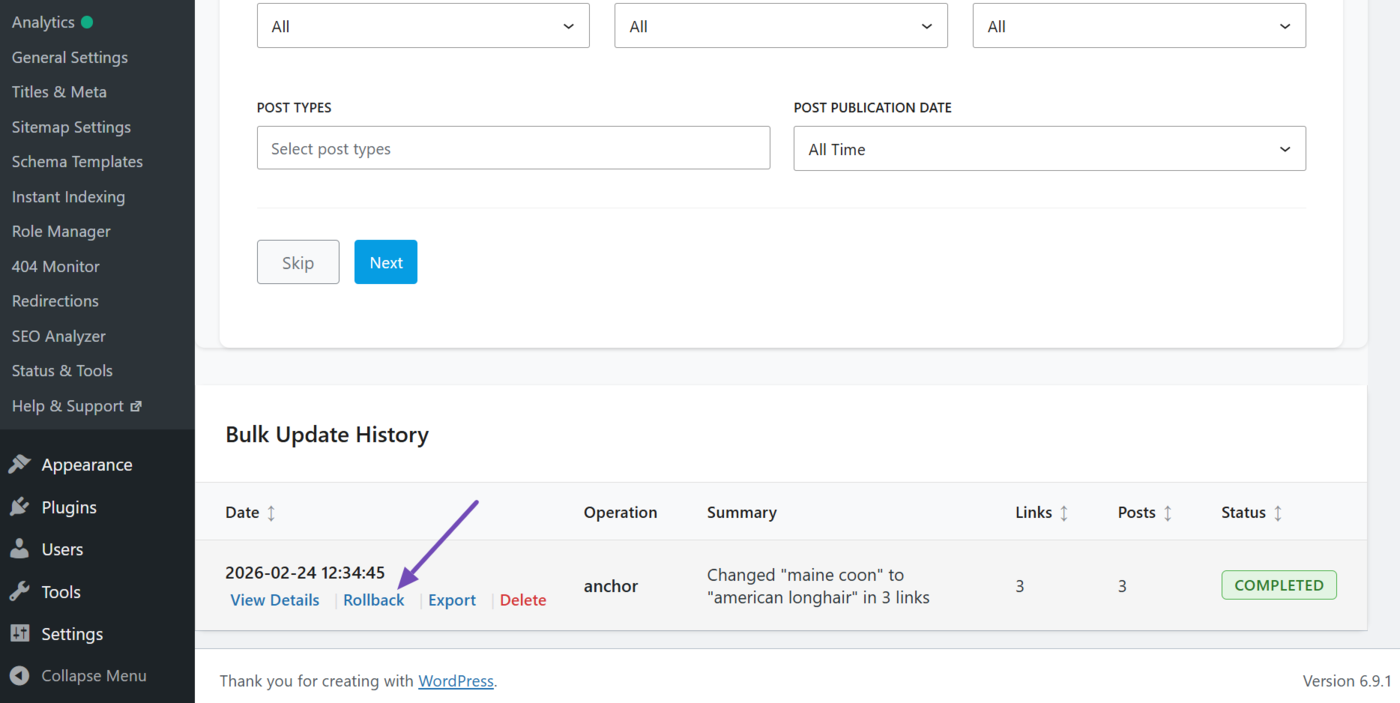Open Plugins using the plug icon

coord(22,507)
